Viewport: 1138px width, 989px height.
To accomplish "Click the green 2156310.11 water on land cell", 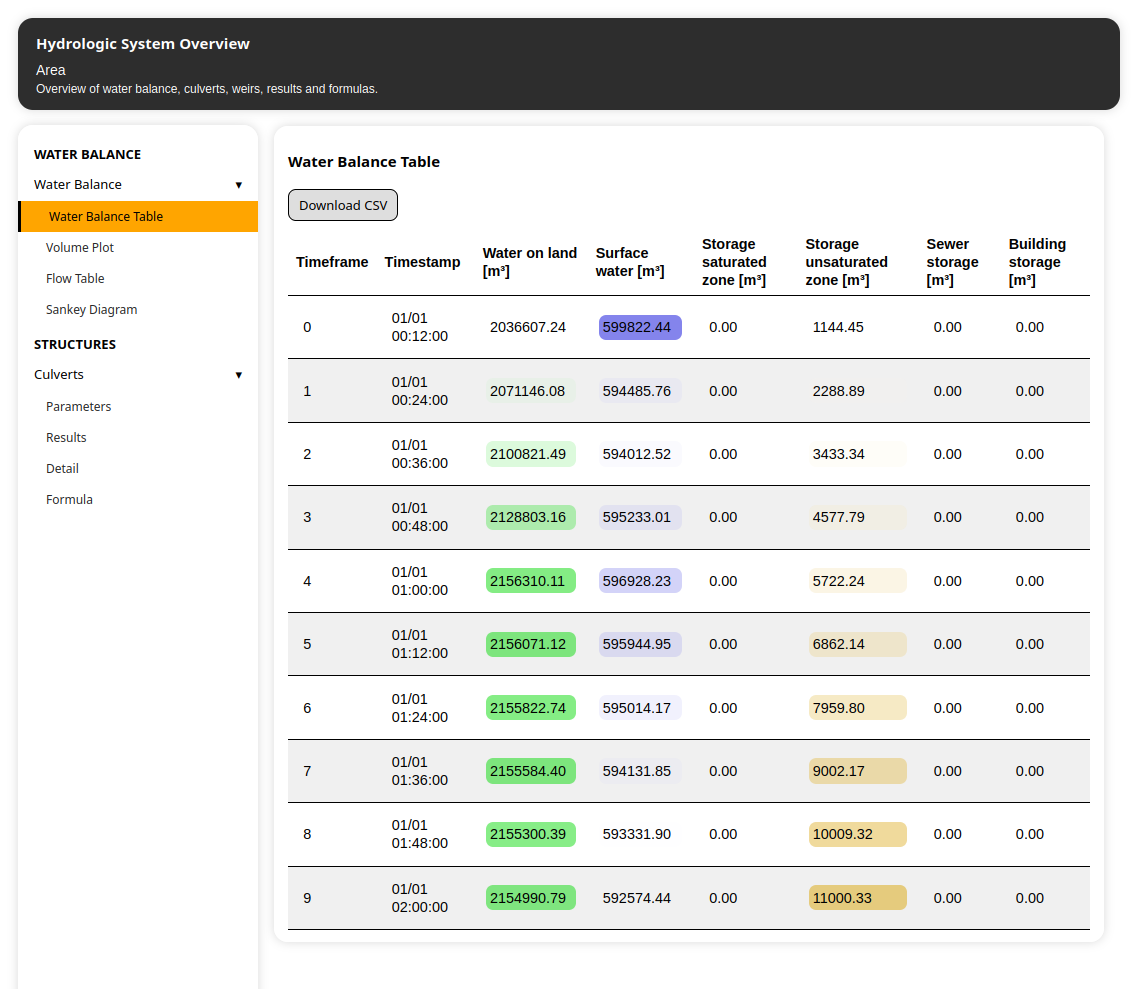I will click(x=530, y=581).
